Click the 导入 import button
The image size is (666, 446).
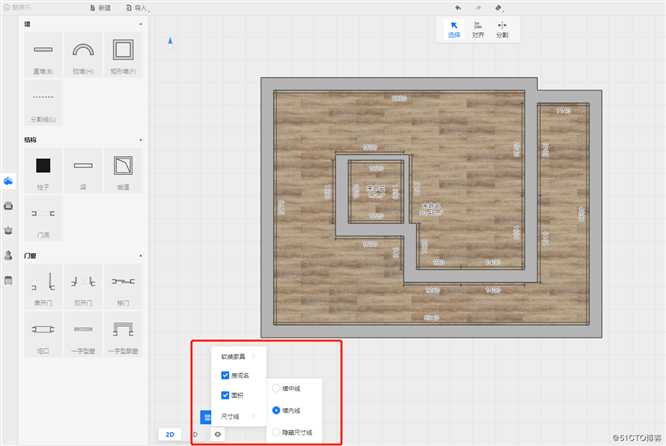coord(136,8)
